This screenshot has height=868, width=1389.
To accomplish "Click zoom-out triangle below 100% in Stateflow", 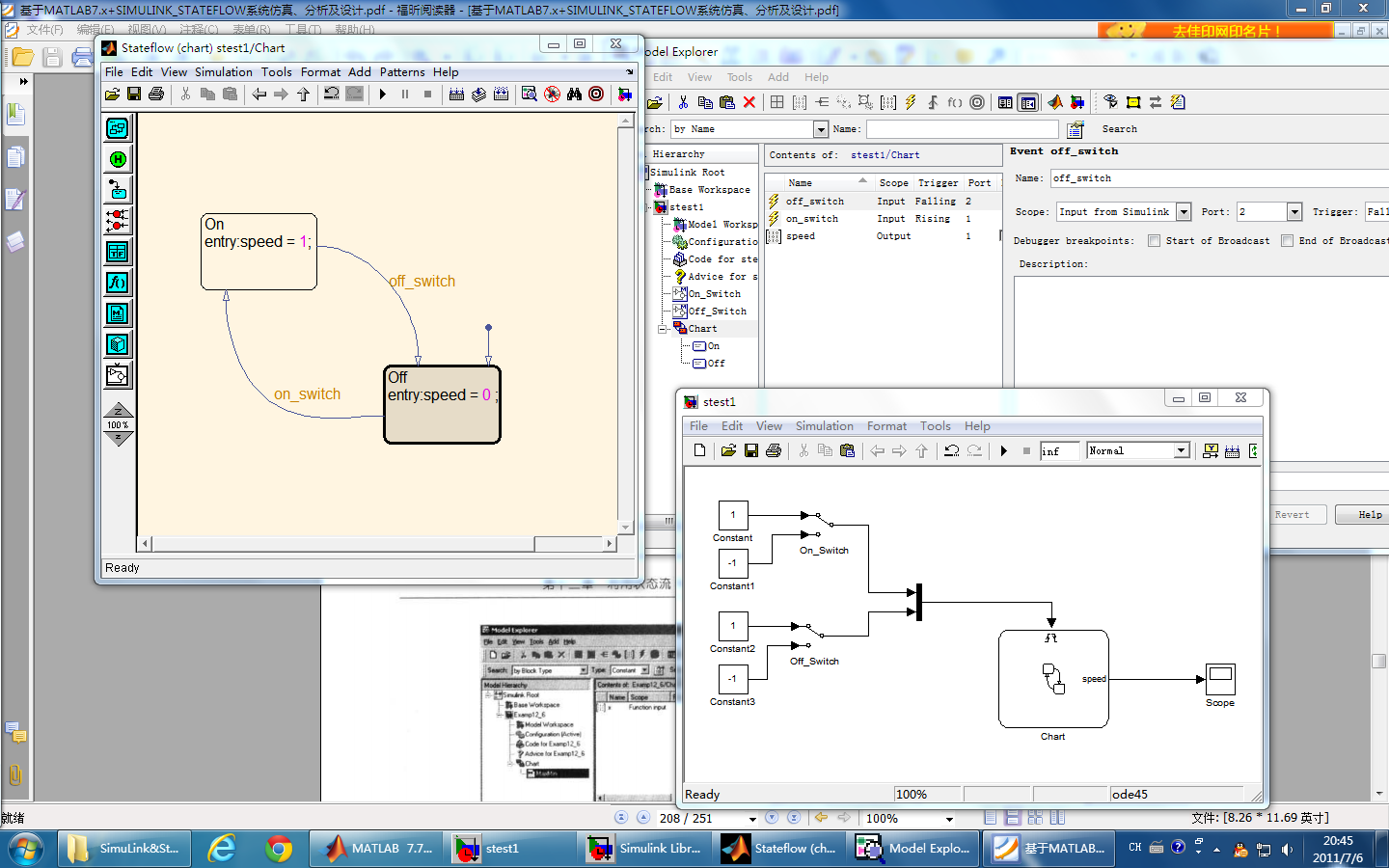I will [118, 439].
